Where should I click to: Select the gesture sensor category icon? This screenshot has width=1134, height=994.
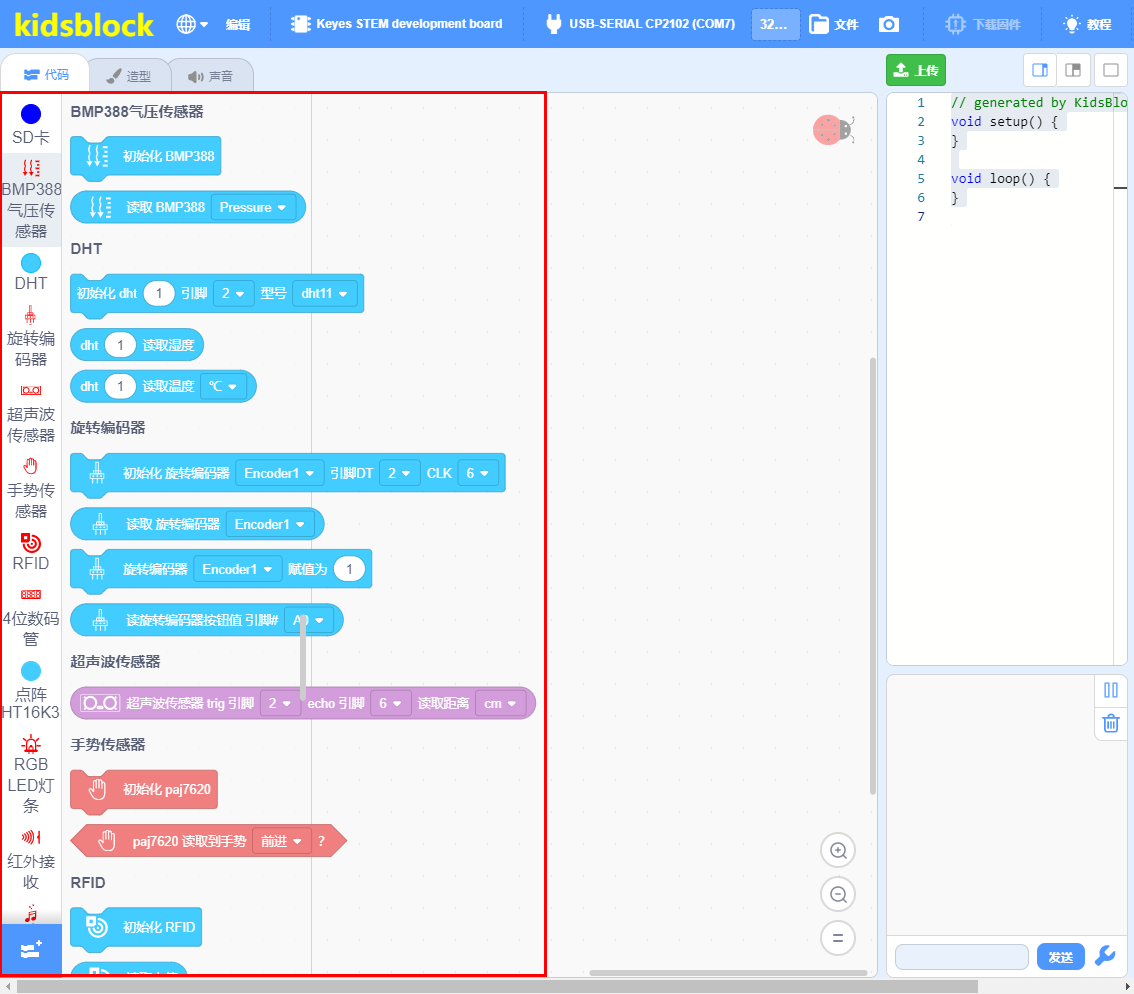pyautogui.click(x=30, y=466)
